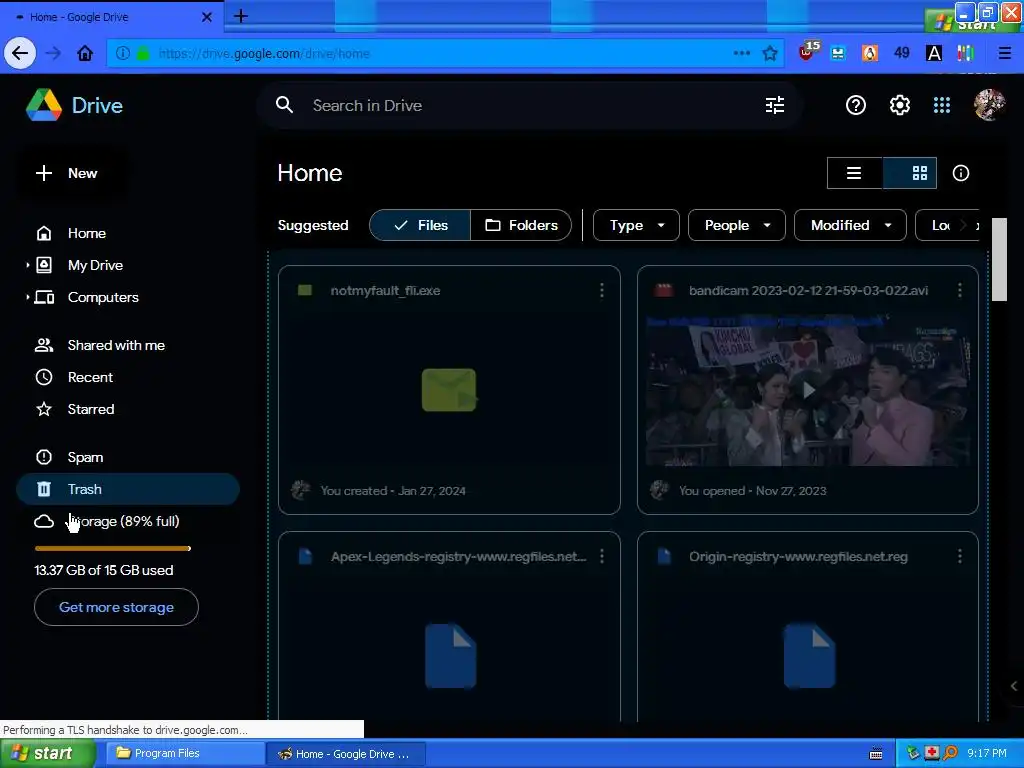Open the account profile avatar
The width and height of the screenshot is (1024, 768).
(x=989, y=105)
